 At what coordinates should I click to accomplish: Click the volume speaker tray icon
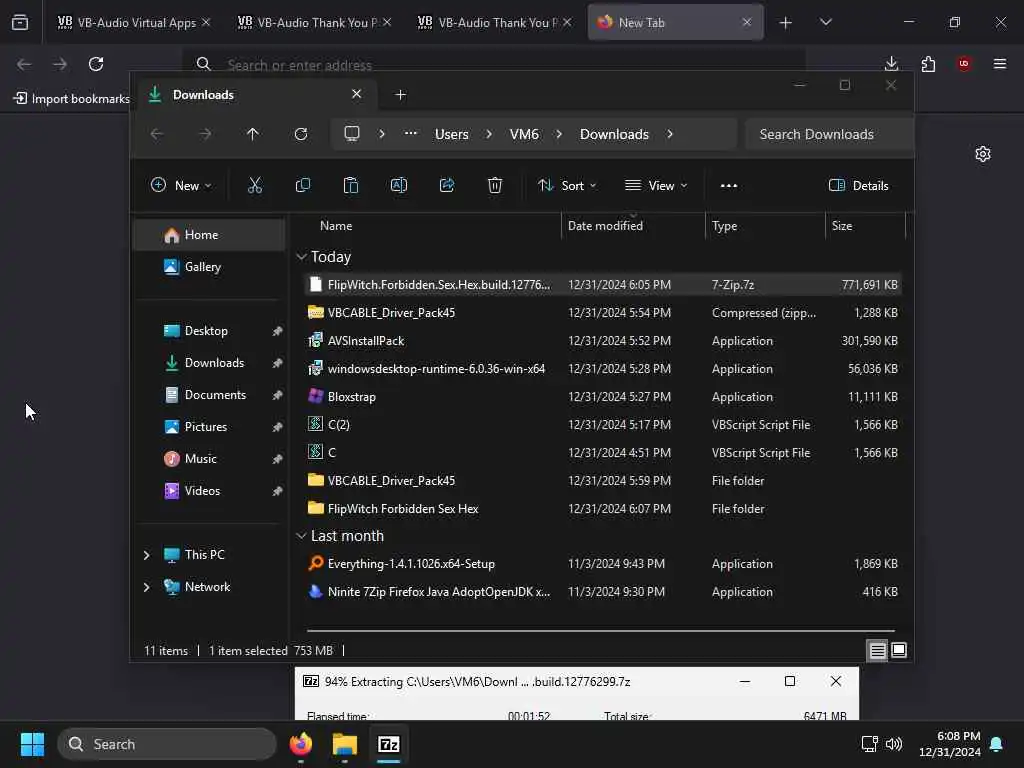tap(894, 744)
